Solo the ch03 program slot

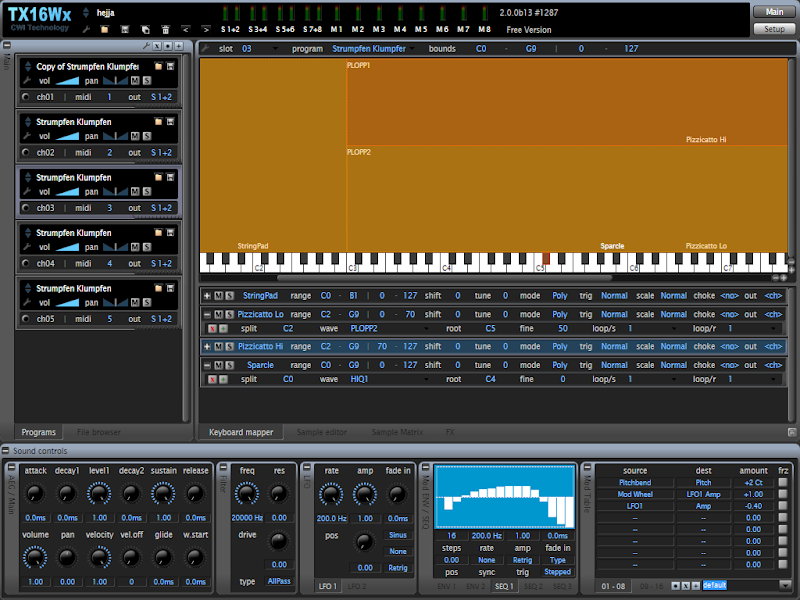(147, 192)
